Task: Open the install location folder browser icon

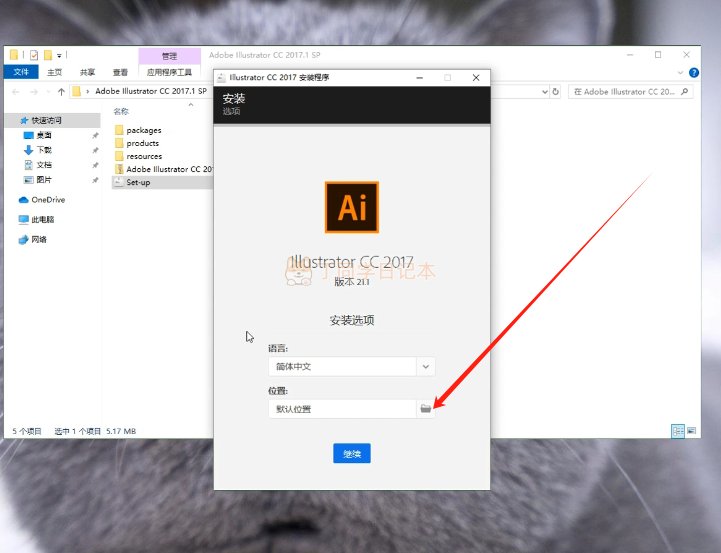Action: [425, 409]
